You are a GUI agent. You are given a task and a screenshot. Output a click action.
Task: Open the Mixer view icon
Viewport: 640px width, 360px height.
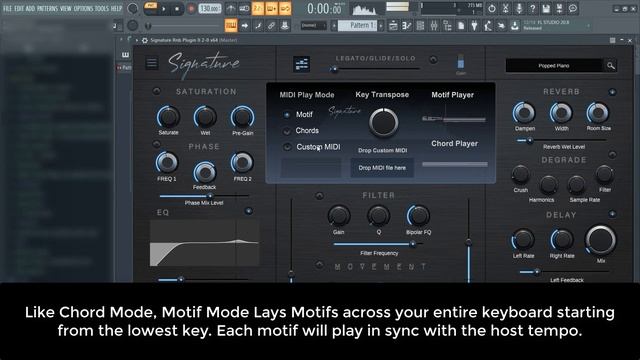(x=434, y=26)
